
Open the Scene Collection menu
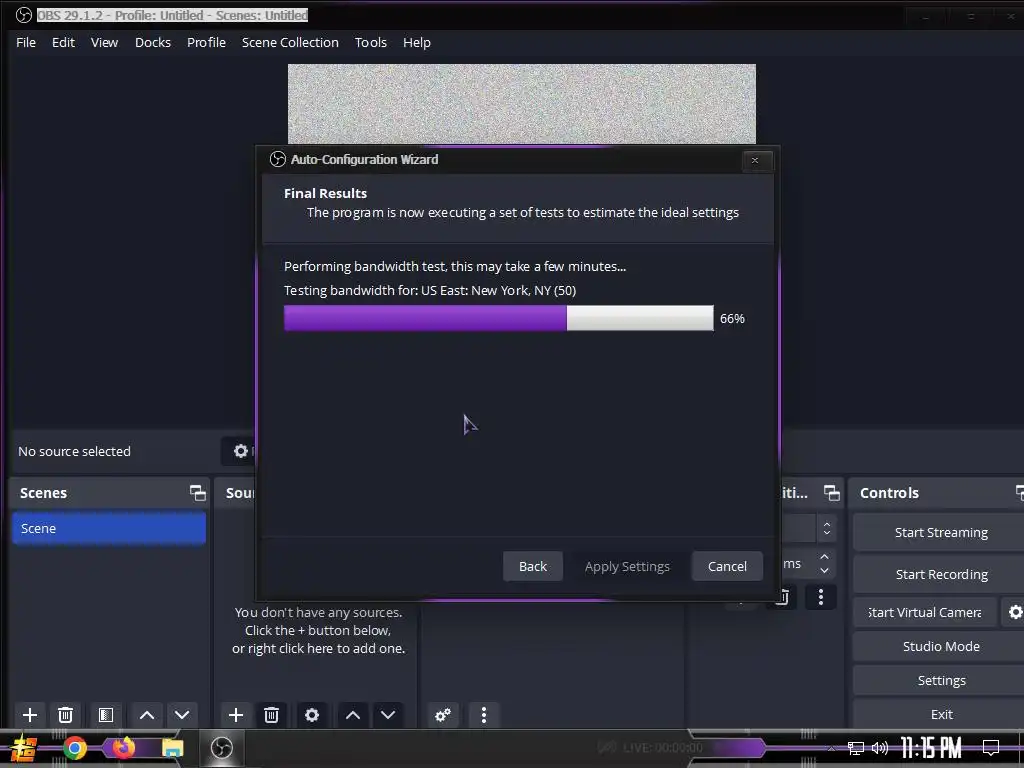click(x=290, y=42)
